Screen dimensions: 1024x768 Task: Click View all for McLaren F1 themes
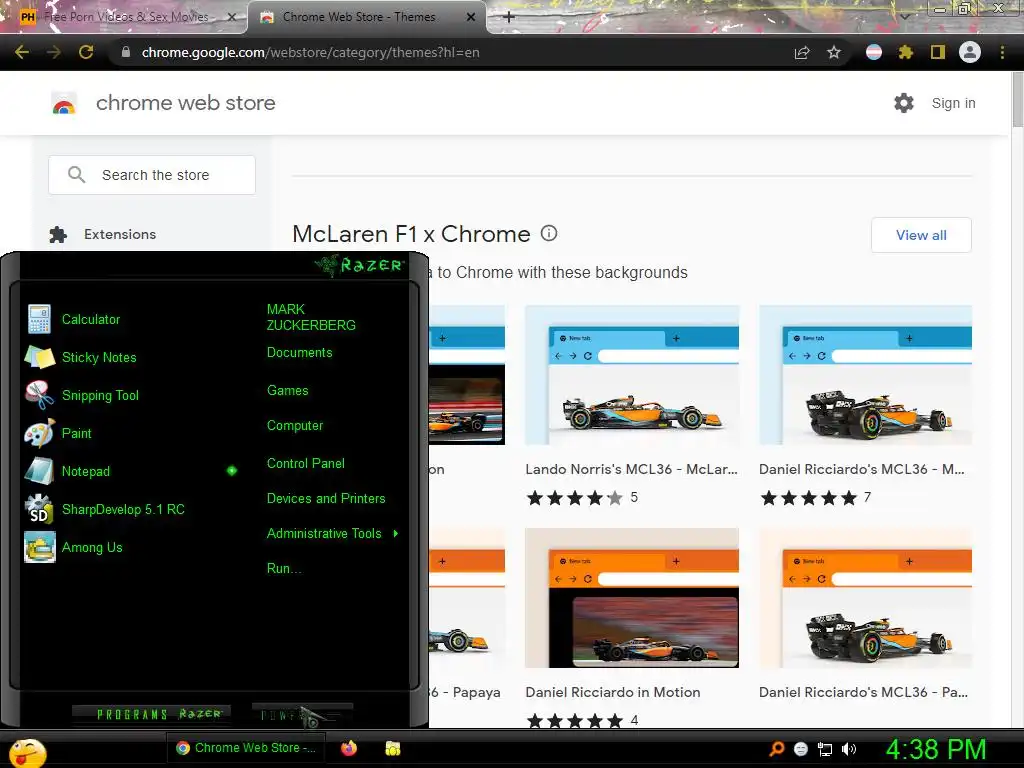click(921, 235)
